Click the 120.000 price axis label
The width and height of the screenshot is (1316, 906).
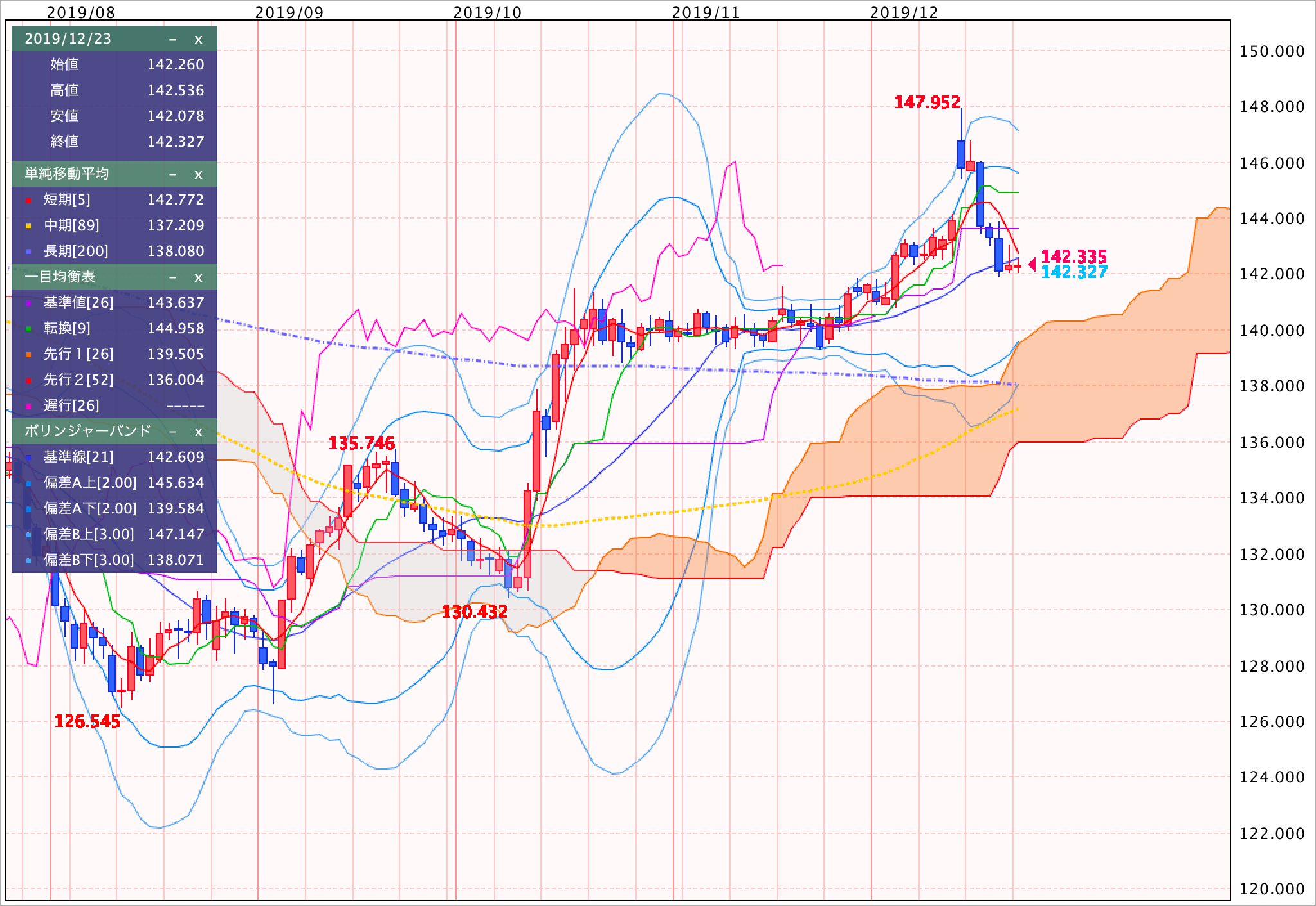[x=1272, y=889]
